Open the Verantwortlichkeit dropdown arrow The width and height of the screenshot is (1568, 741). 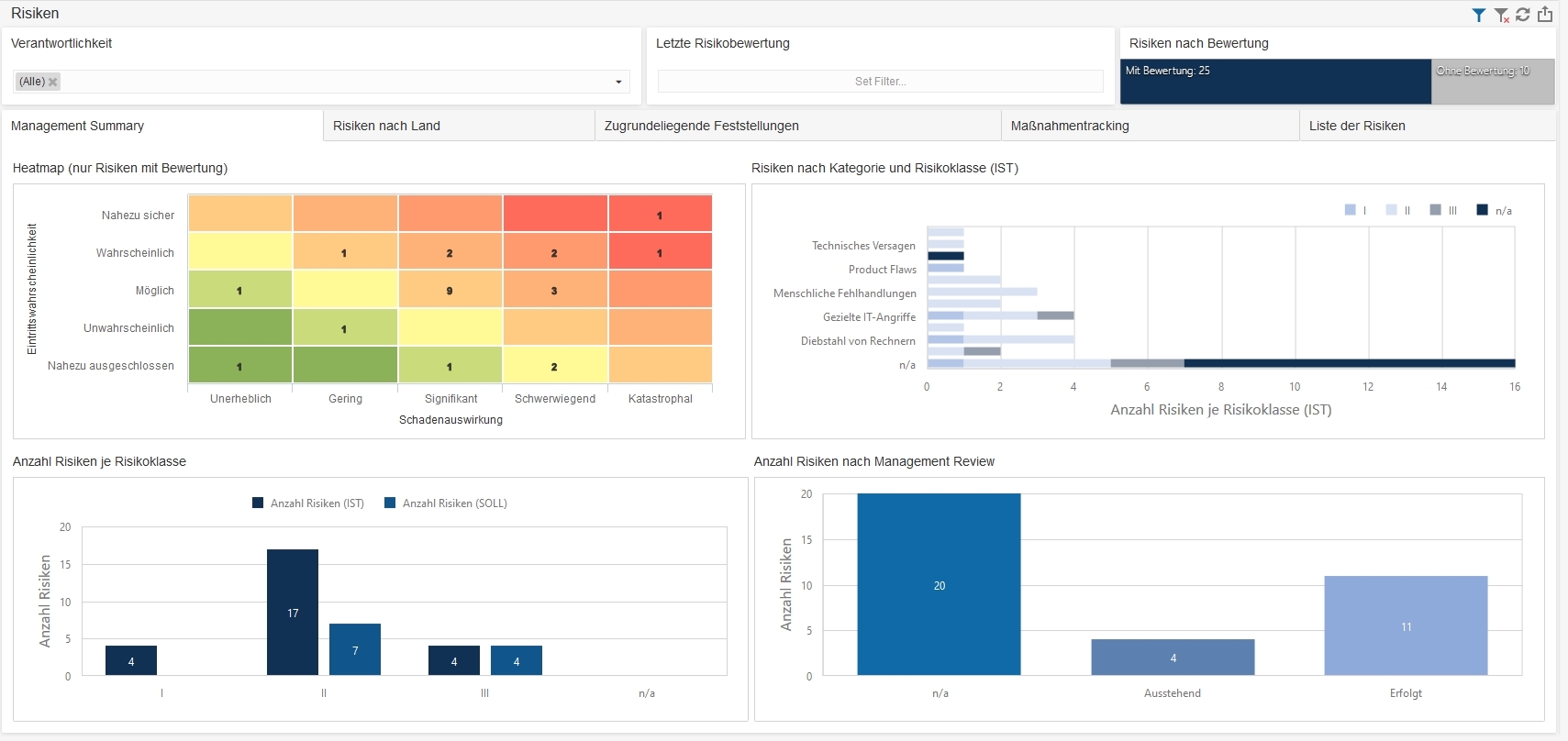pos(618,82)
